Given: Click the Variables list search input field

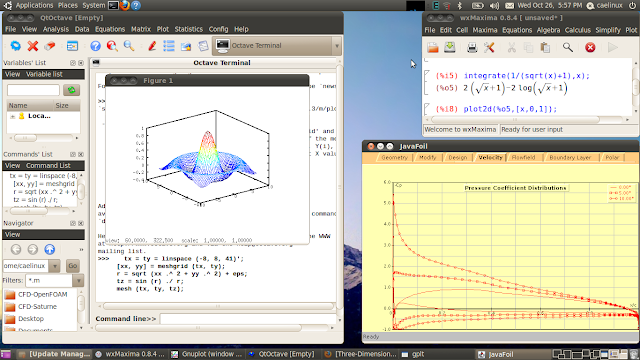Looking at the screenshot, I should pyautogui.click(x=33, y=90).
